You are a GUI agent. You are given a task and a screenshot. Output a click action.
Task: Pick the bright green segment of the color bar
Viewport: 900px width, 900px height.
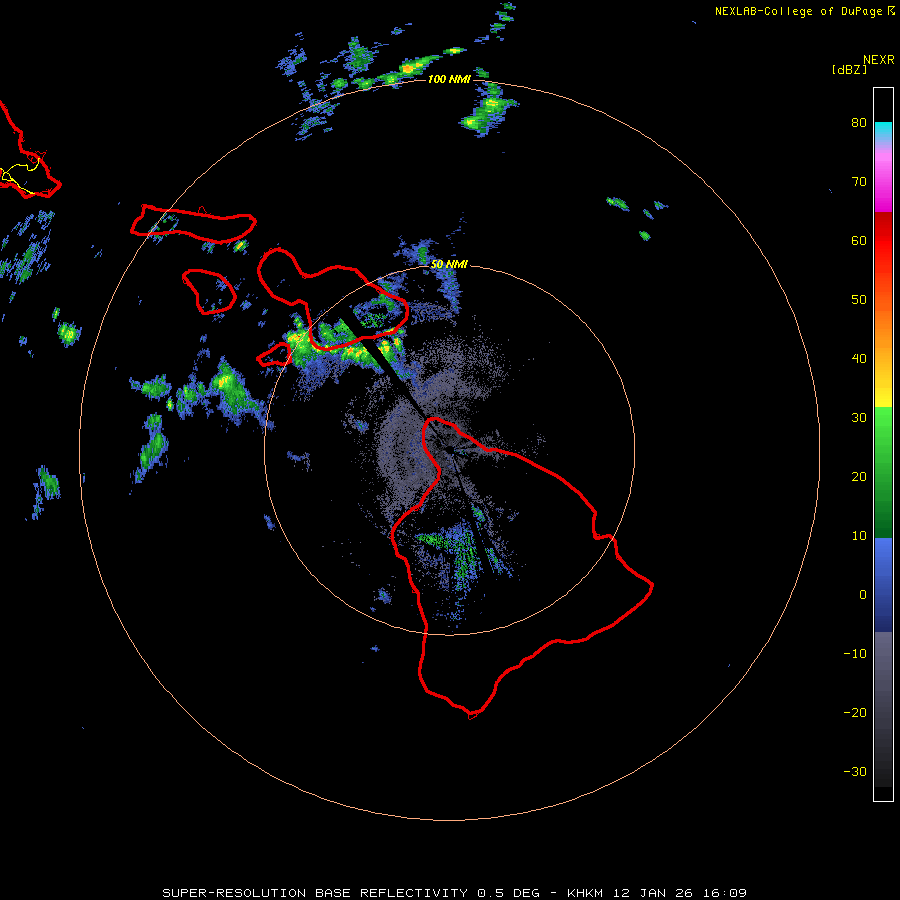(x=883, y=428)
